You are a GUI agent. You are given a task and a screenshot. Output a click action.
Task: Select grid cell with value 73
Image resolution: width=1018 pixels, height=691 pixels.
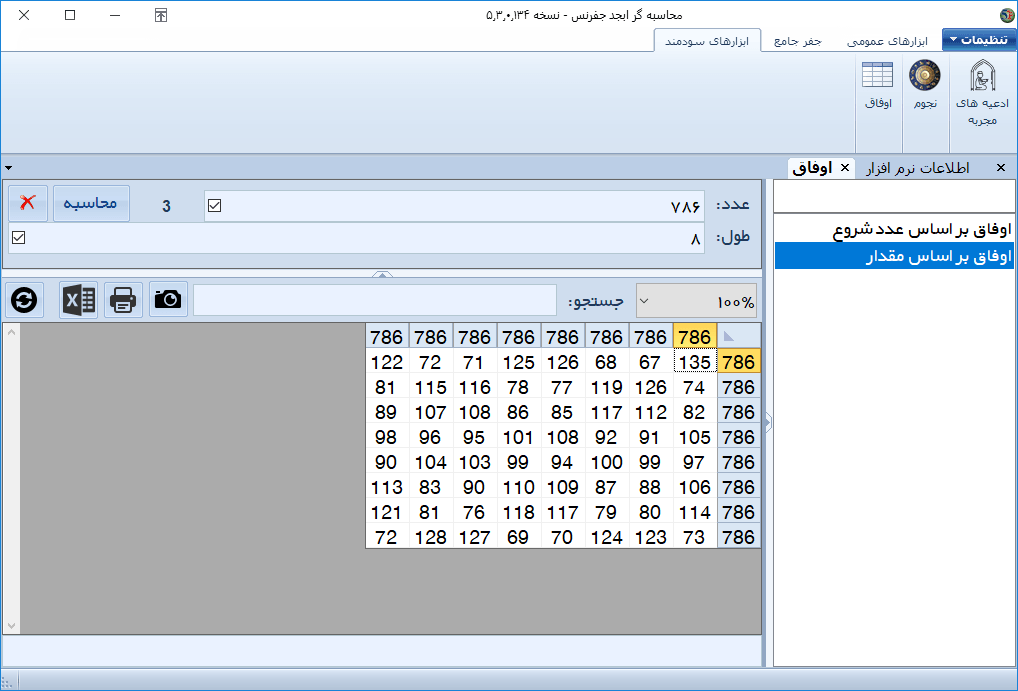[x=695, y=537]
